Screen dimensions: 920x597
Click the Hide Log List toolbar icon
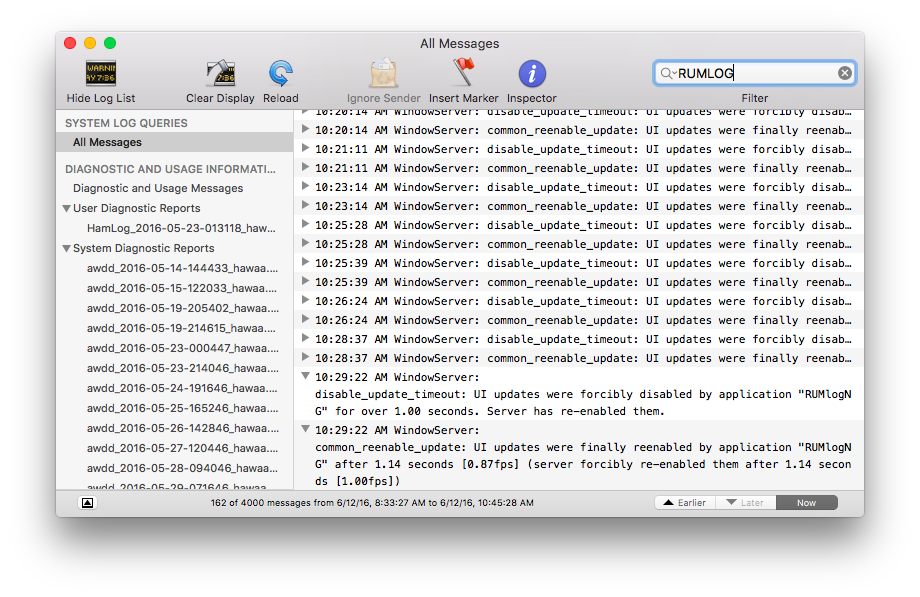[101, 74]
